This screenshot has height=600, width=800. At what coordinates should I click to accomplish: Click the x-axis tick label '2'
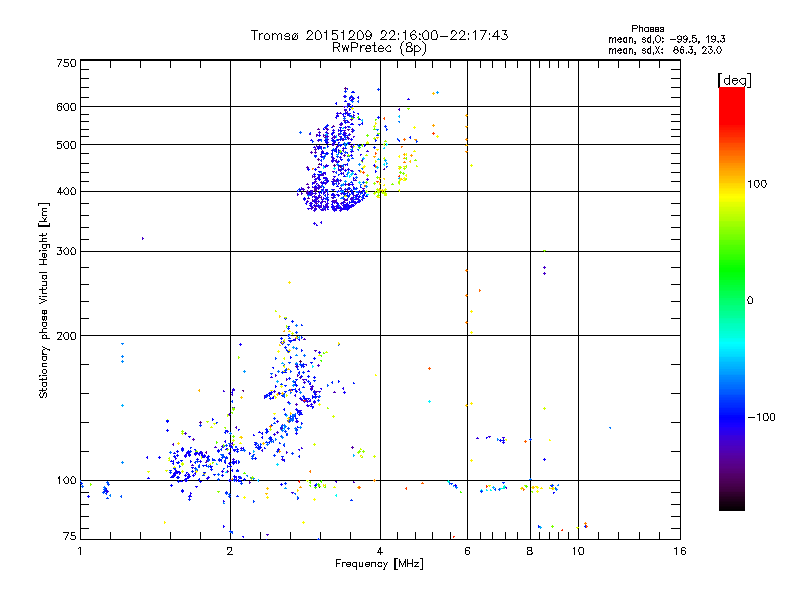click(230, 551)
